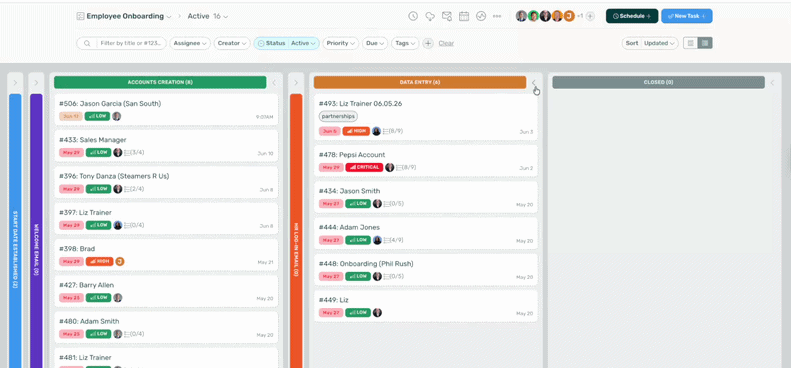Open the Tags filter dropdown
The image size is (791, 368).
(x=405, y=43)
